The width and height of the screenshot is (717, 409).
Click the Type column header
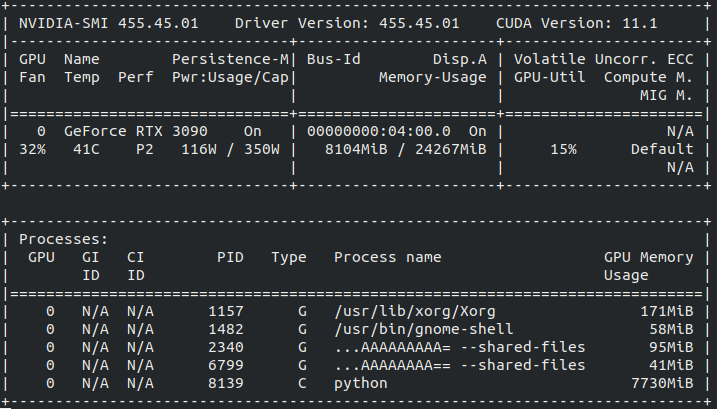pyautogui.click(x=289, y=258)
